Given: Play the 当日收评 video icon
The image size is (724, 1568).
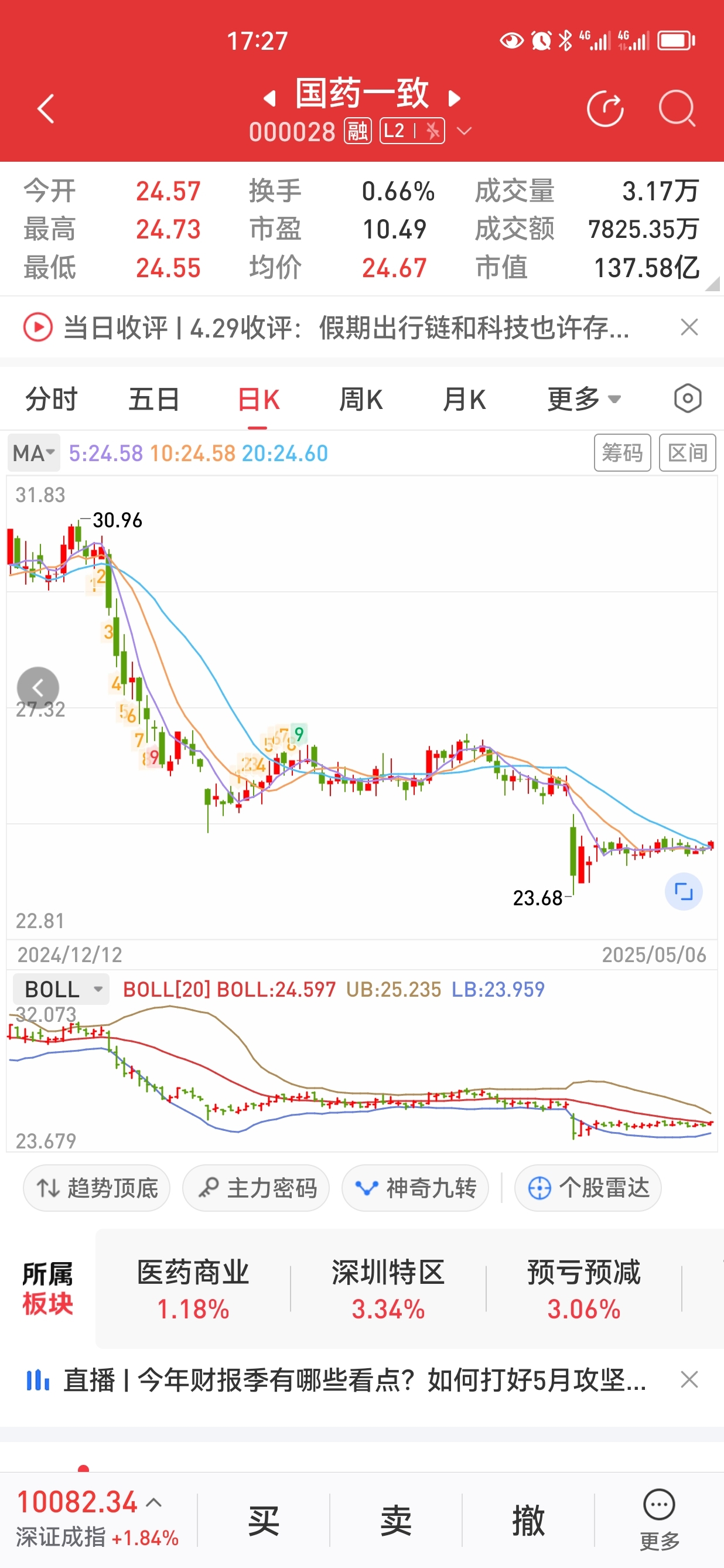Looking at the screenshot, I should [37, 327].
